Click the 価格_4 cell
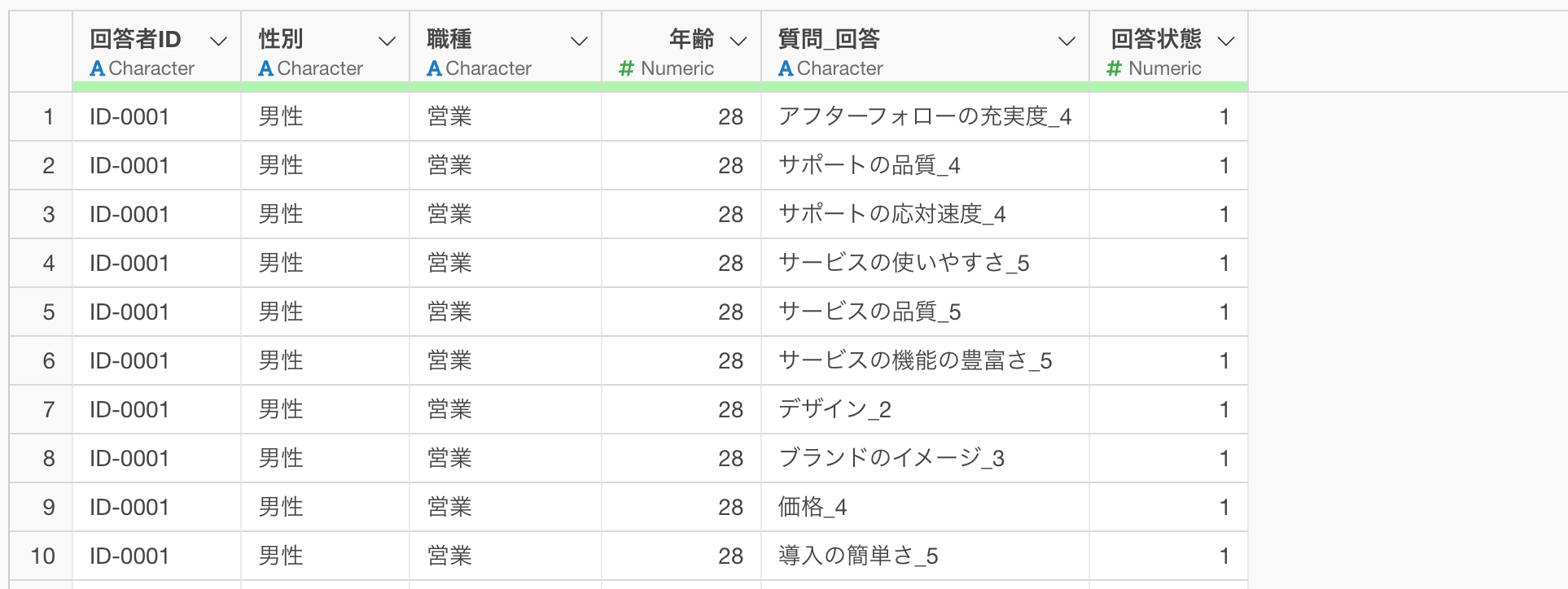This screenshot has width=1568, height=589. [x=812, y=508]
